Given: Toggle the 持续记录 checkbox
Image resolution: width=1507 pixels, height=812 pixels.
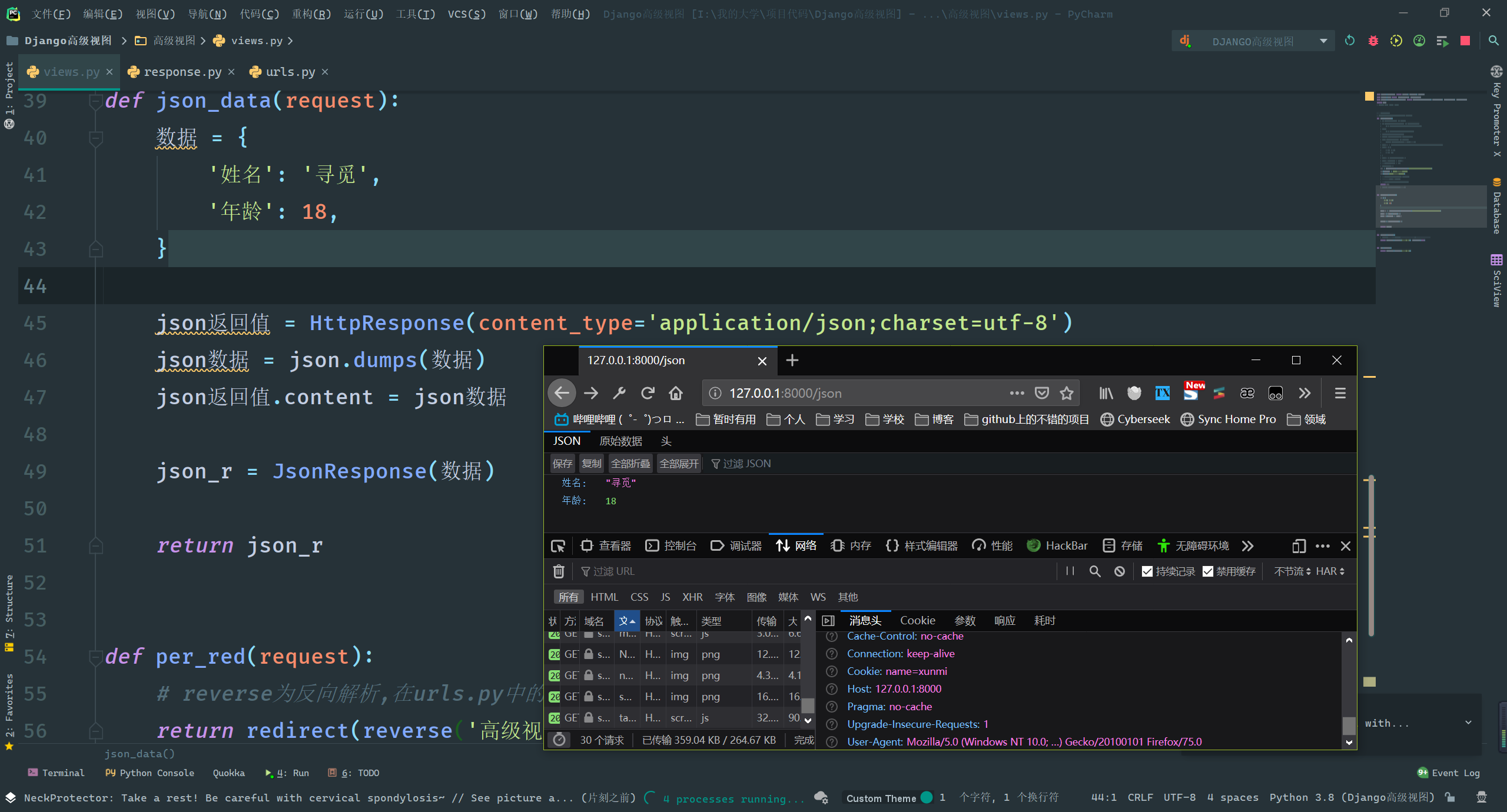Looking at the screenshot, I should pyautogui.click(x=1147, y=571).
